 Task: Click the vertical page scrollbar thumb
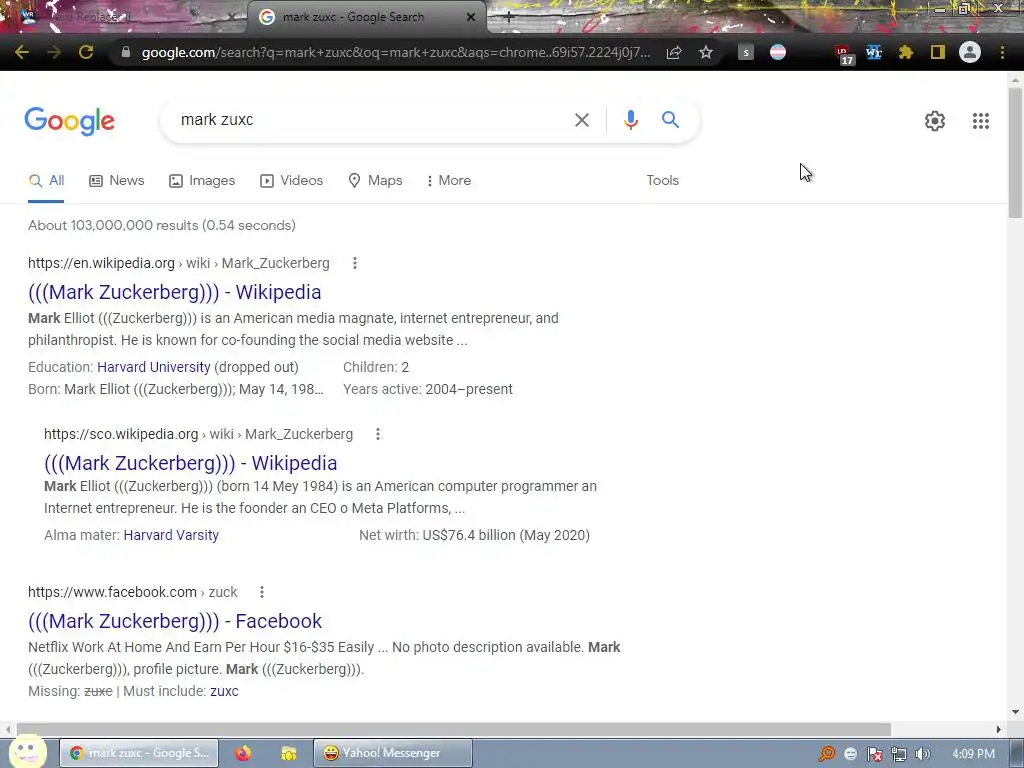[x=1015, y=153]
